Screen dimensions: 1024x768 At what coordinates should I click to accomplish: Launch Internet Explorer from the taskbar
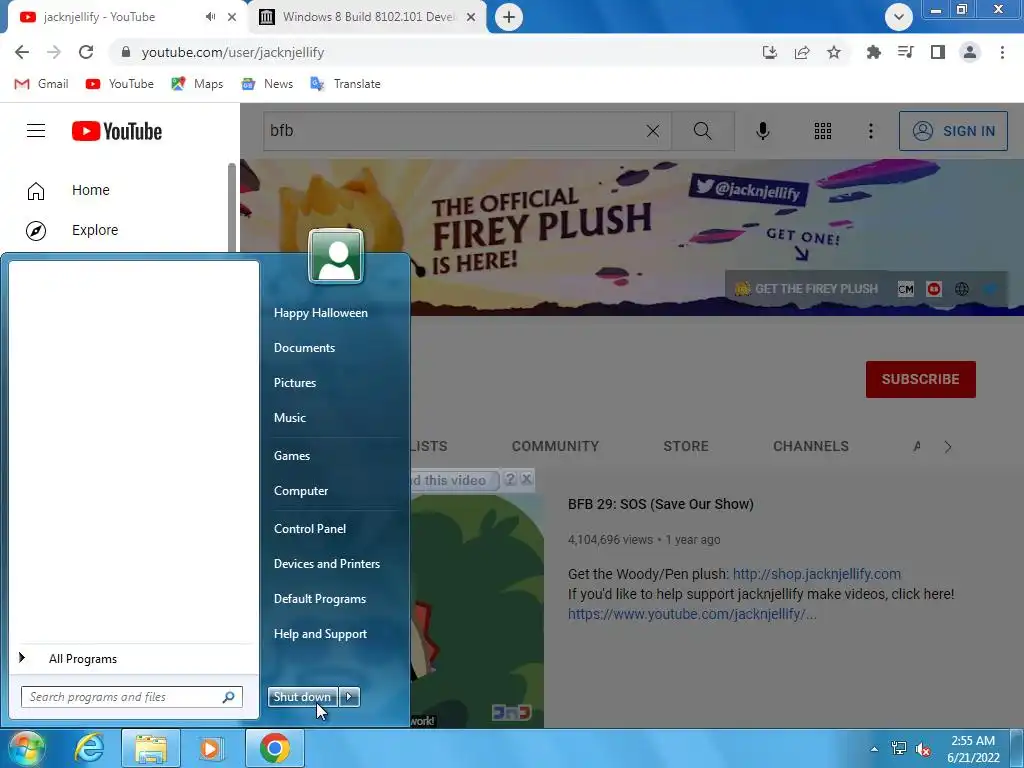point(89,748)
